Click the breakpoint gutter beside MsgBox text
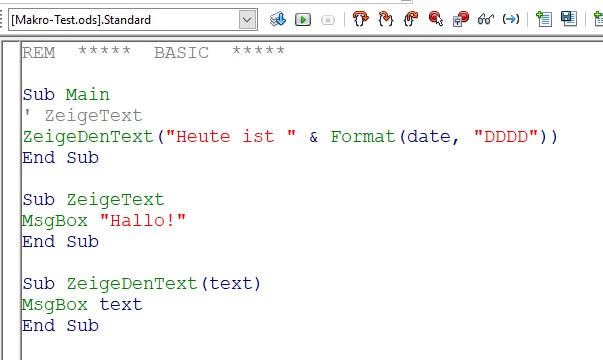603x360 pixels. (12, 305)
